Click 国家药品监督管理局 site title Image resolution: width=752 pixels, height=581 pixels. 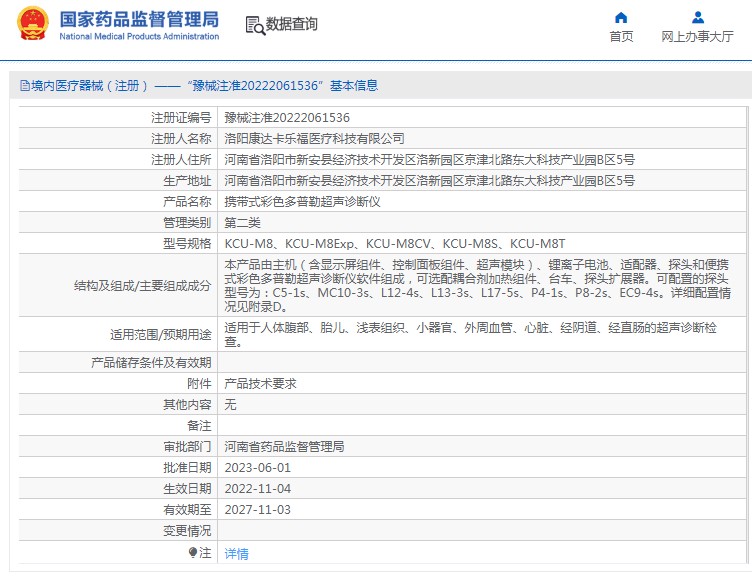pos(139,20)
